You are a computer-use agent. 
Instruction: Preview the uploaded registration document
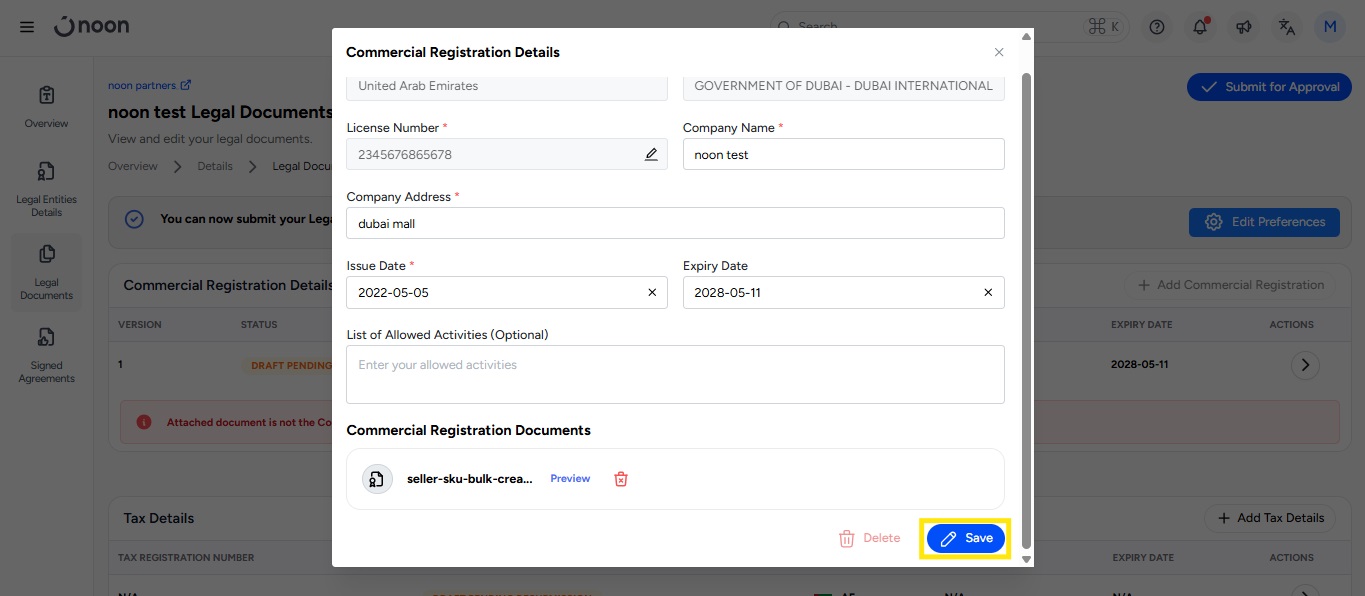click(570, 479)
